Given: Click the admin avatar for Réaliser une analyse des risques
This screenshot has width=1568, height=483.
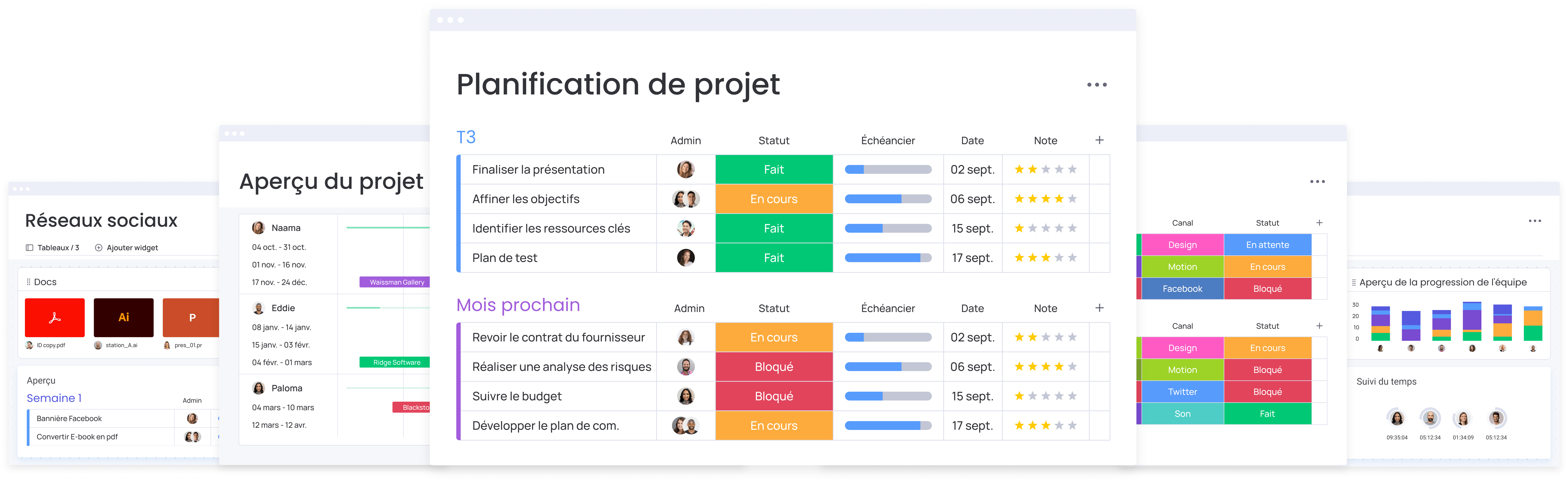Looking at the screenshot, I should (686, 367).
